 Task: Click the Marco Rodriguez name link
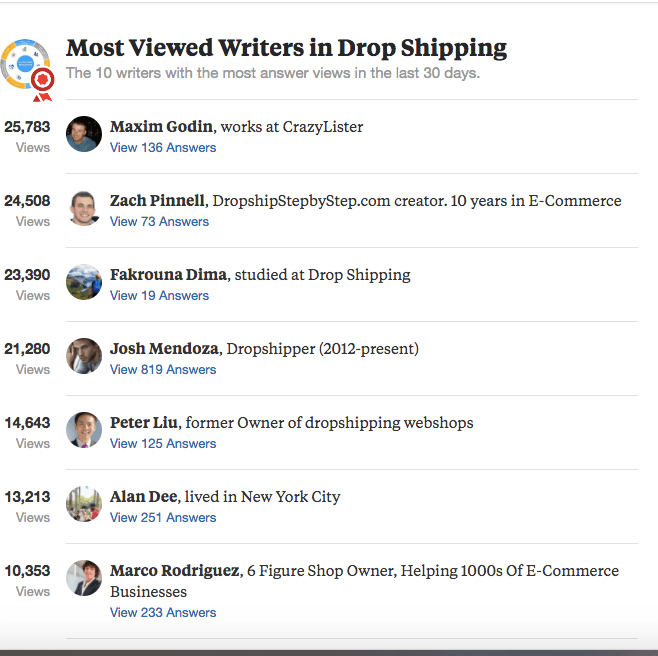pos(175,571)
